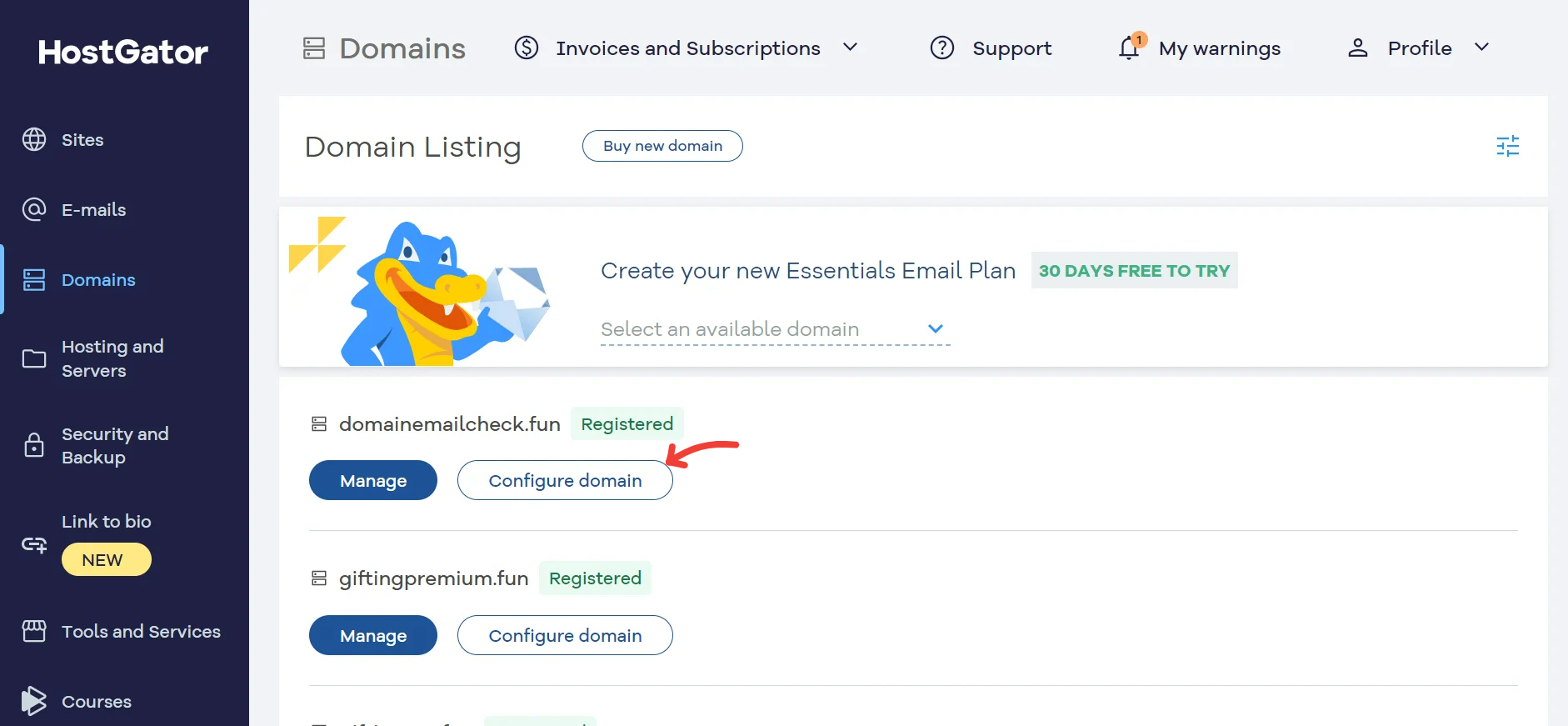
Task: Expand the Profile dropdown chevron
Action: point(1481,48)
